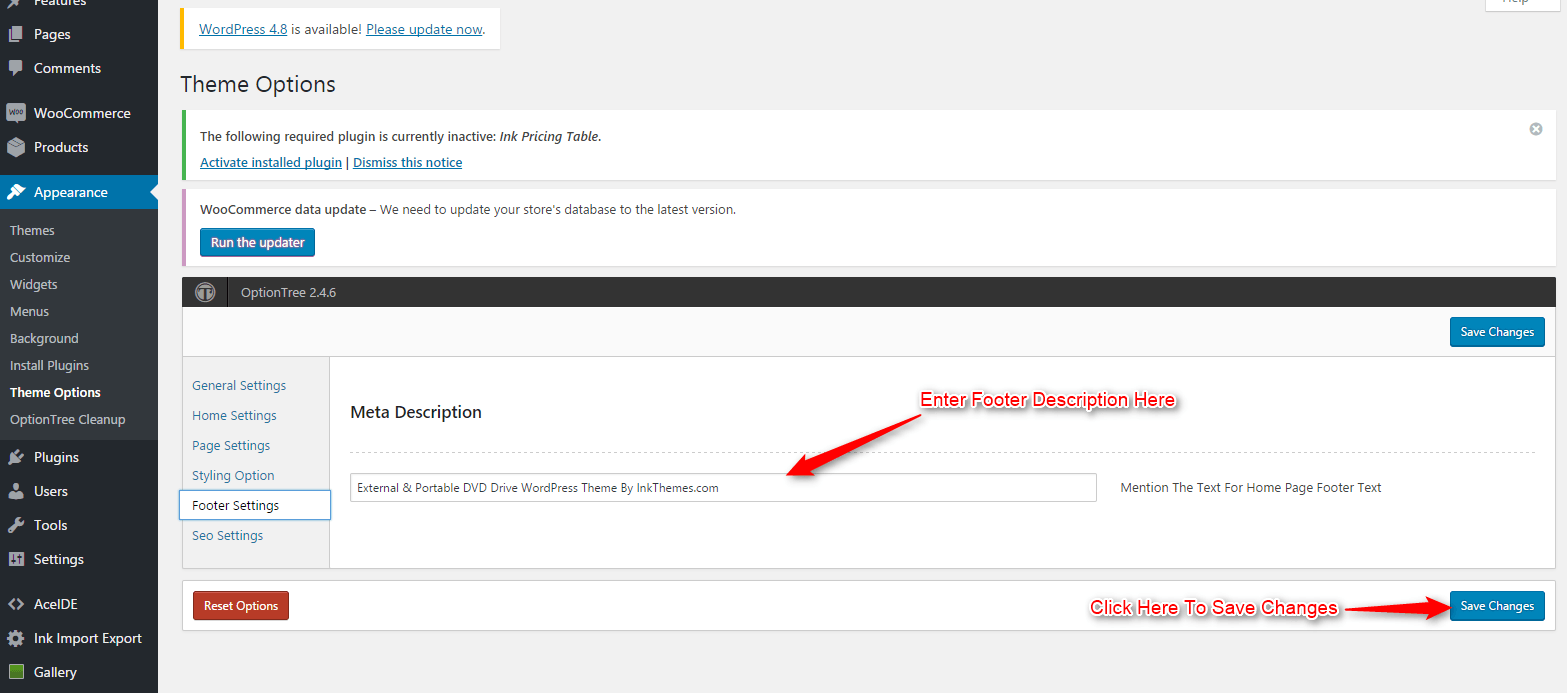The image size is (1567, 693).
Task: Click Dismiss this notice link
Action: tap(407, 162)
